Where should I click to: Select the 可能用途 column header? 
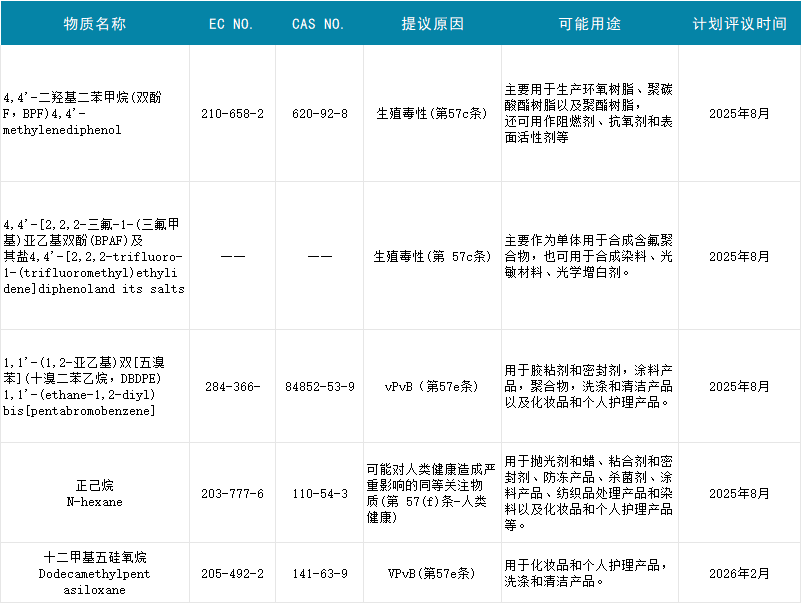(x=588, y=23)
